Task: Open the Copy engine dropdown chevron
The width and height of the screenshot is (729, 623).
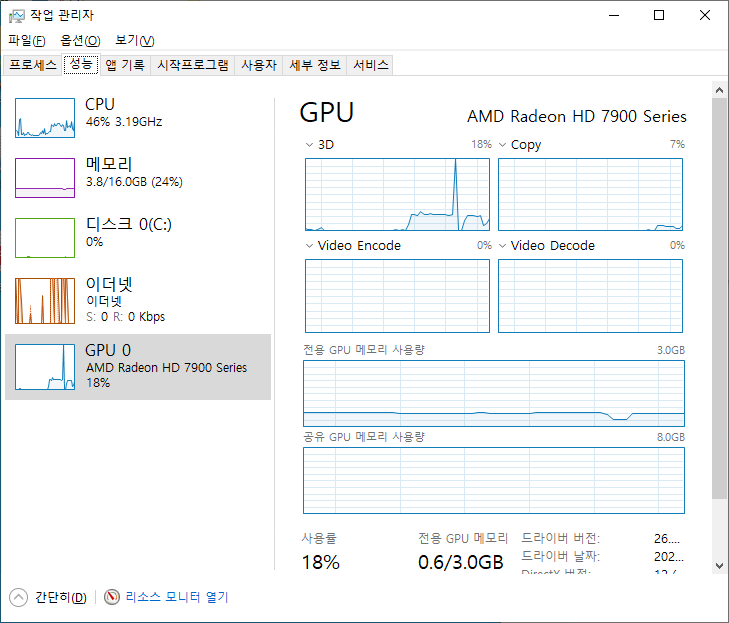Action: [x=502, y=145]
